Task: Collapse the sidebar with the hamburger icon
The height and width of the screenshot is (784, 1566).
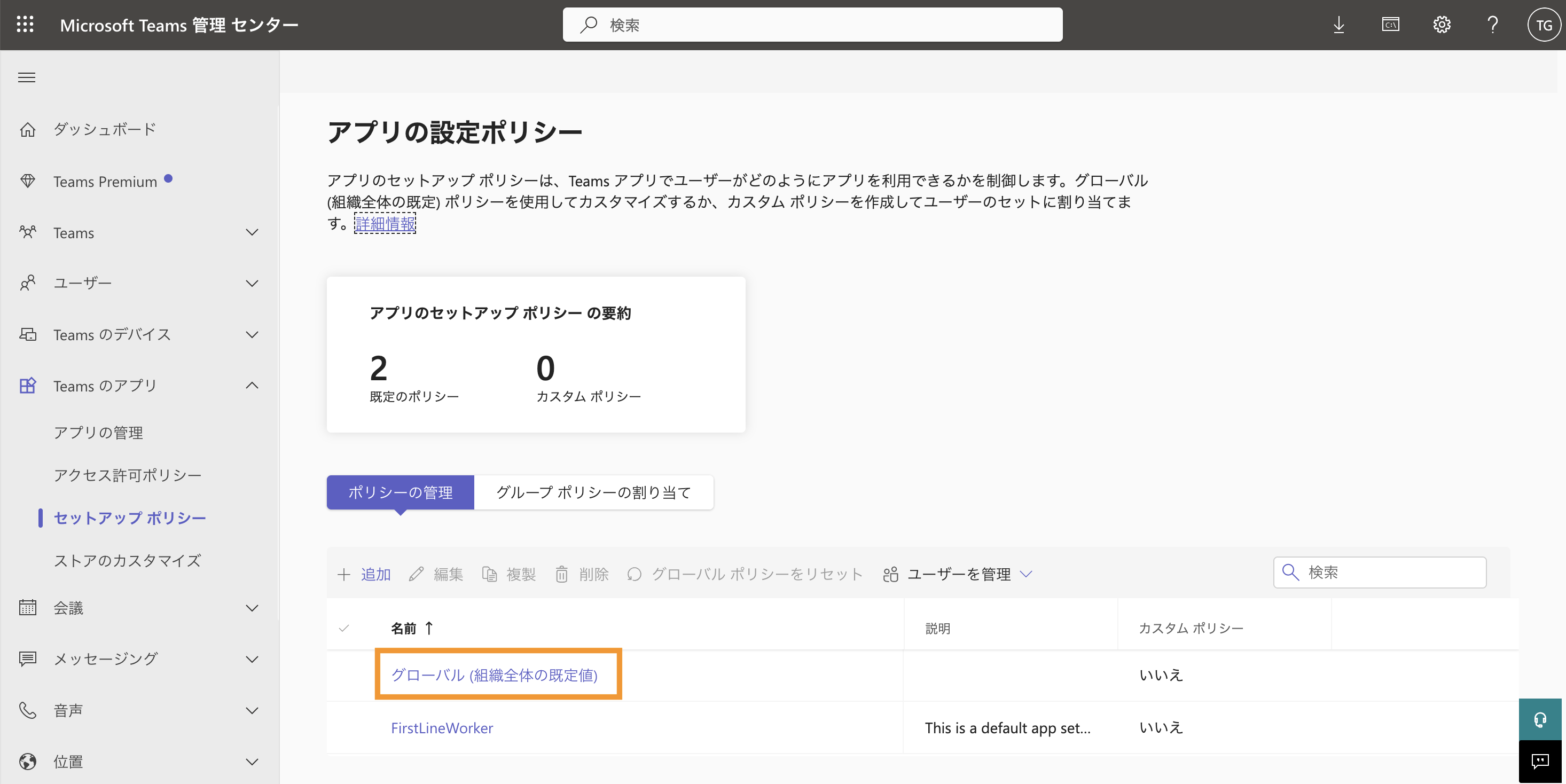Action: point(26,77)
